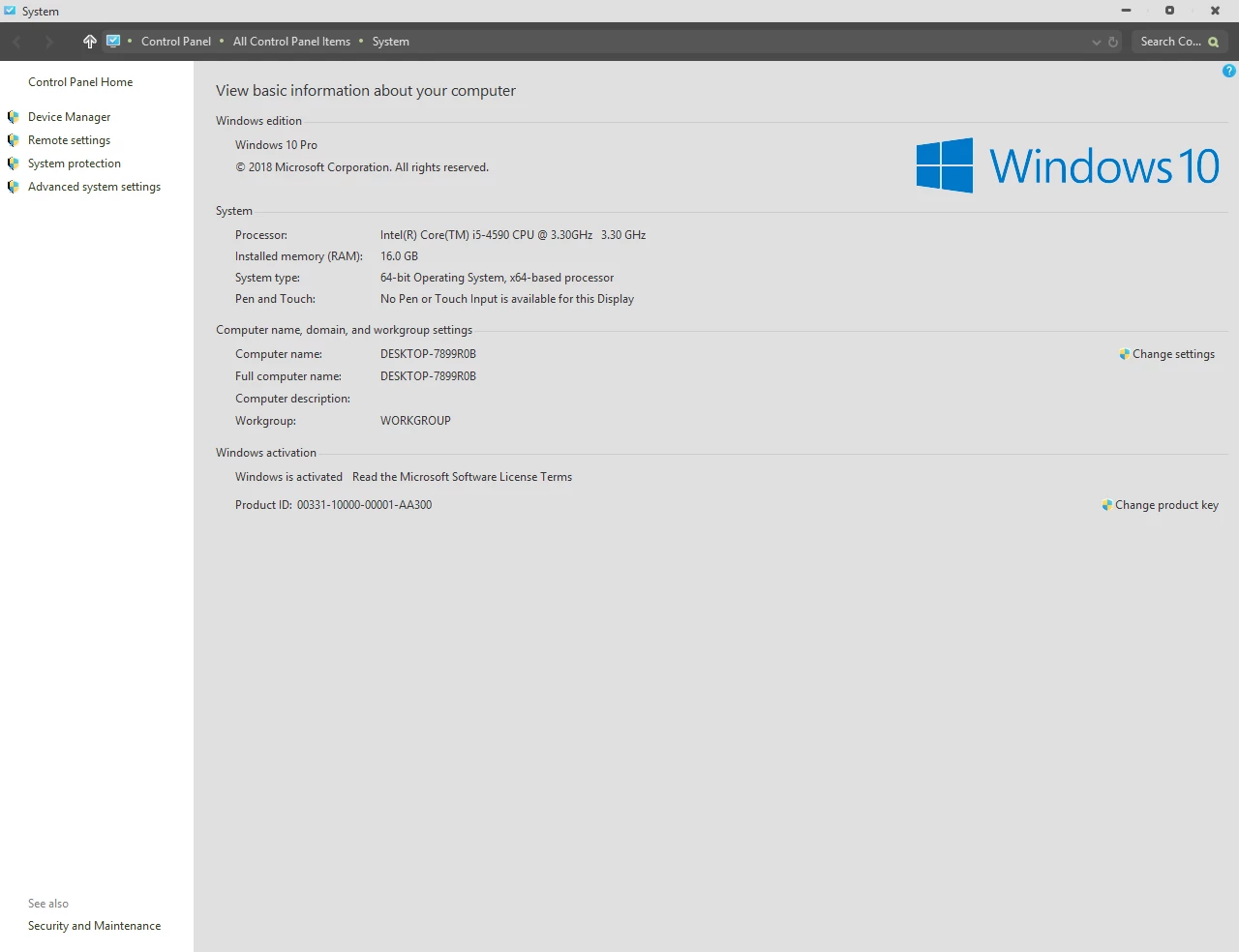Image resolution: width=1239 pixels, height=952 pixels.
Task: Click the search magnifier icon
Action: click(1213, 42)
